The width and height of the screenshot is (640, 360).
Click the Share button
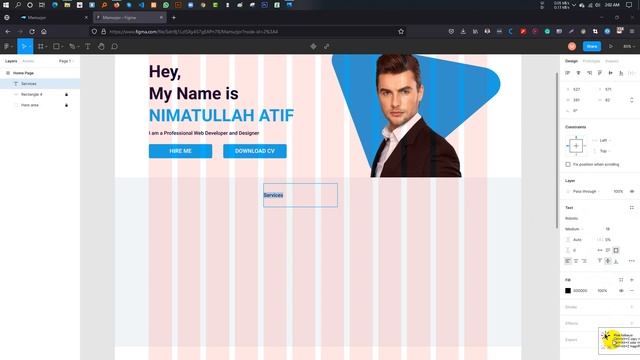pyautogui.click(x=592, y=47)
